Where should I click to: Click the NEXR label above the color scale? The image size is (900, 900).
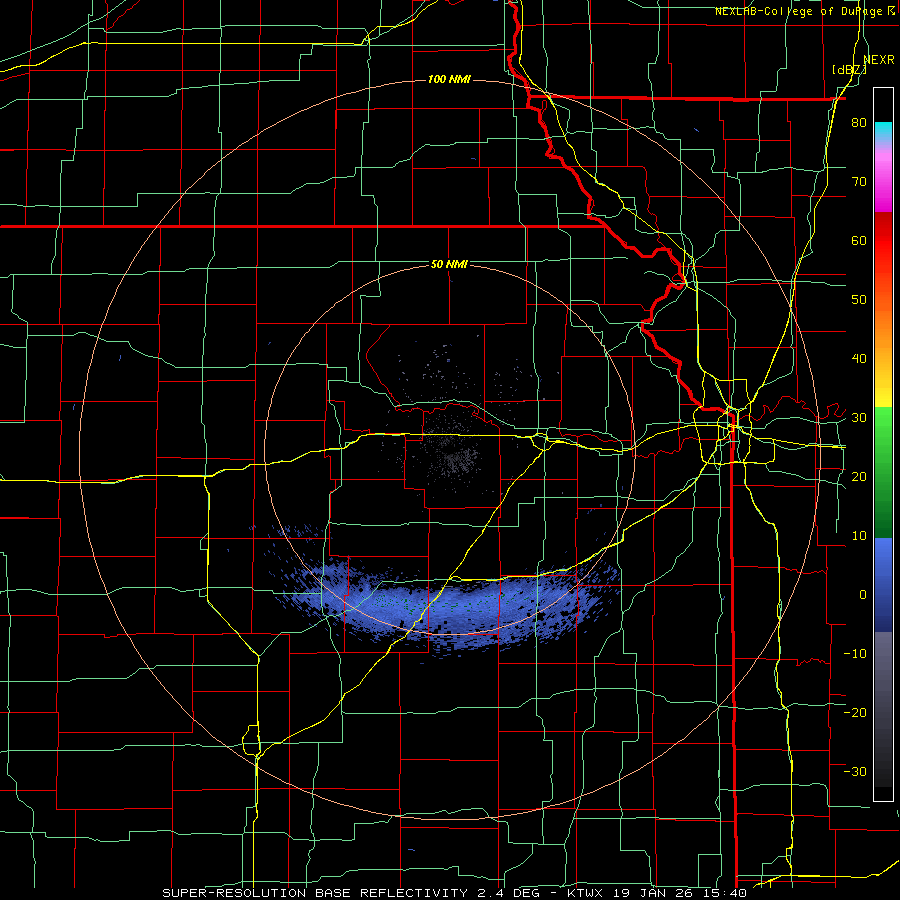click(x=879, y=59)
